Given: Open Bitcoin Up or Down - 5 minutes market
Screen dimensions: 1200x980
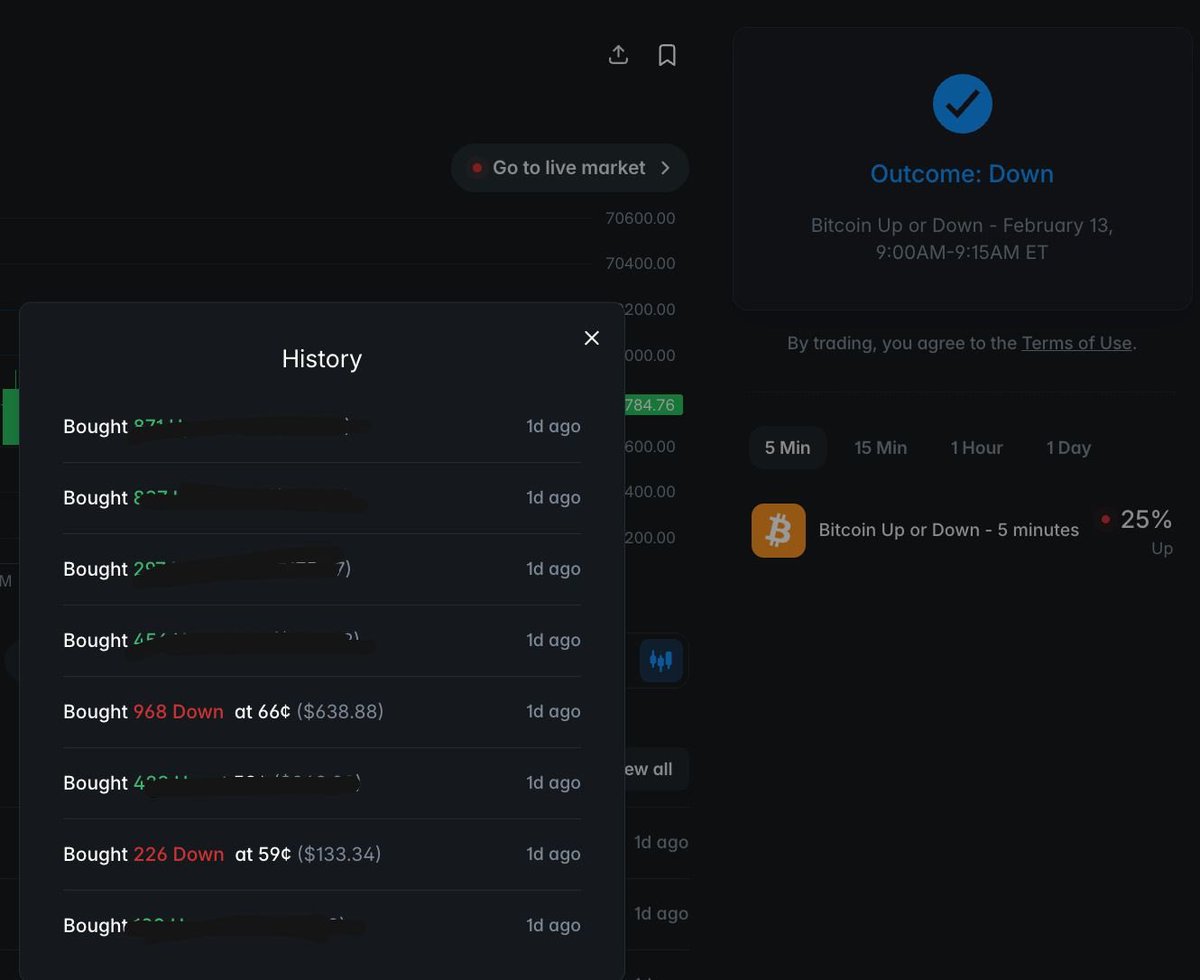Looking at the screenshot, I should click(x=949, y=530).
